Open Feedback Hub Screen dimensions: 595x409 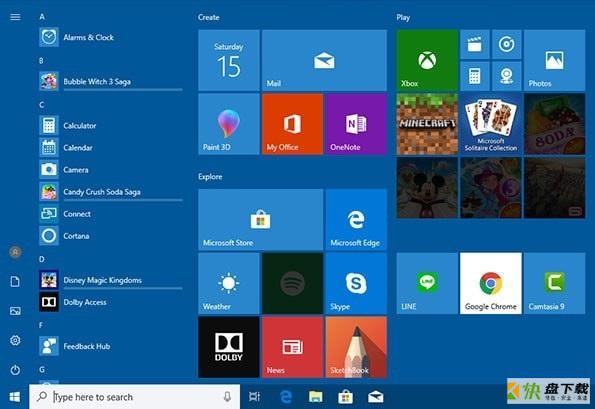(110, 346)
